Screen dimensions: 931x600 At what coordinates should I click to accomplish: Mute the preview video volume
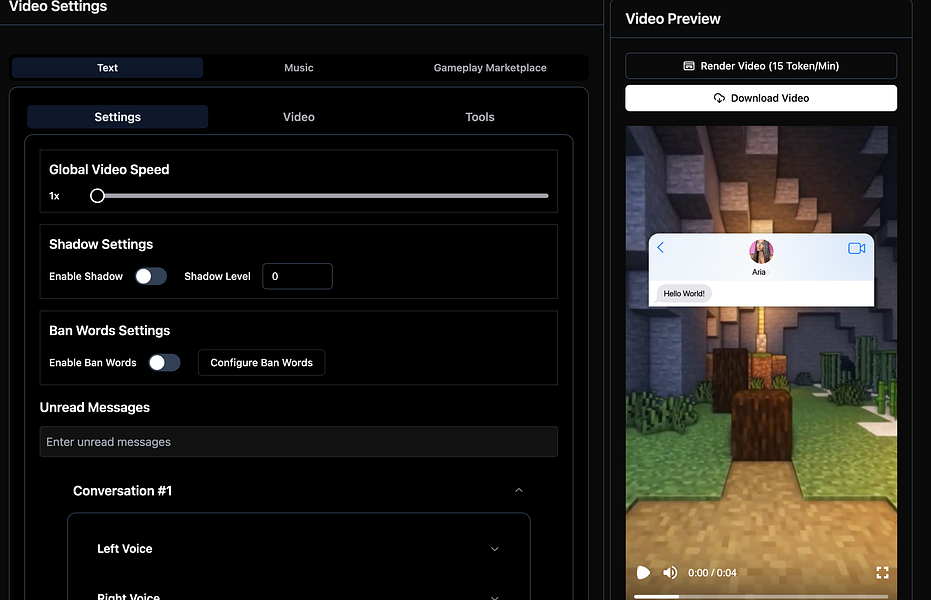(670, 573)
